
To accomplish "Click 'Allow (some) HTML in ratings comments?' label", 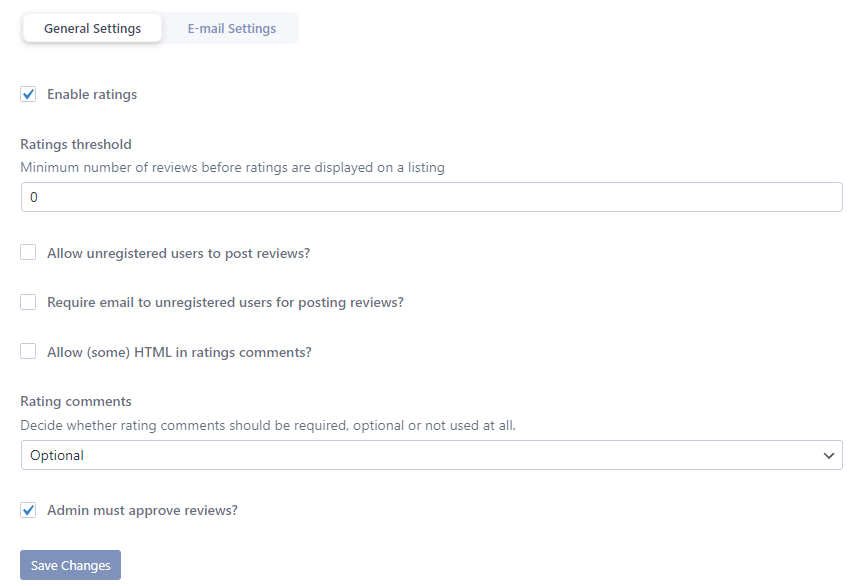I will (180, 352).
